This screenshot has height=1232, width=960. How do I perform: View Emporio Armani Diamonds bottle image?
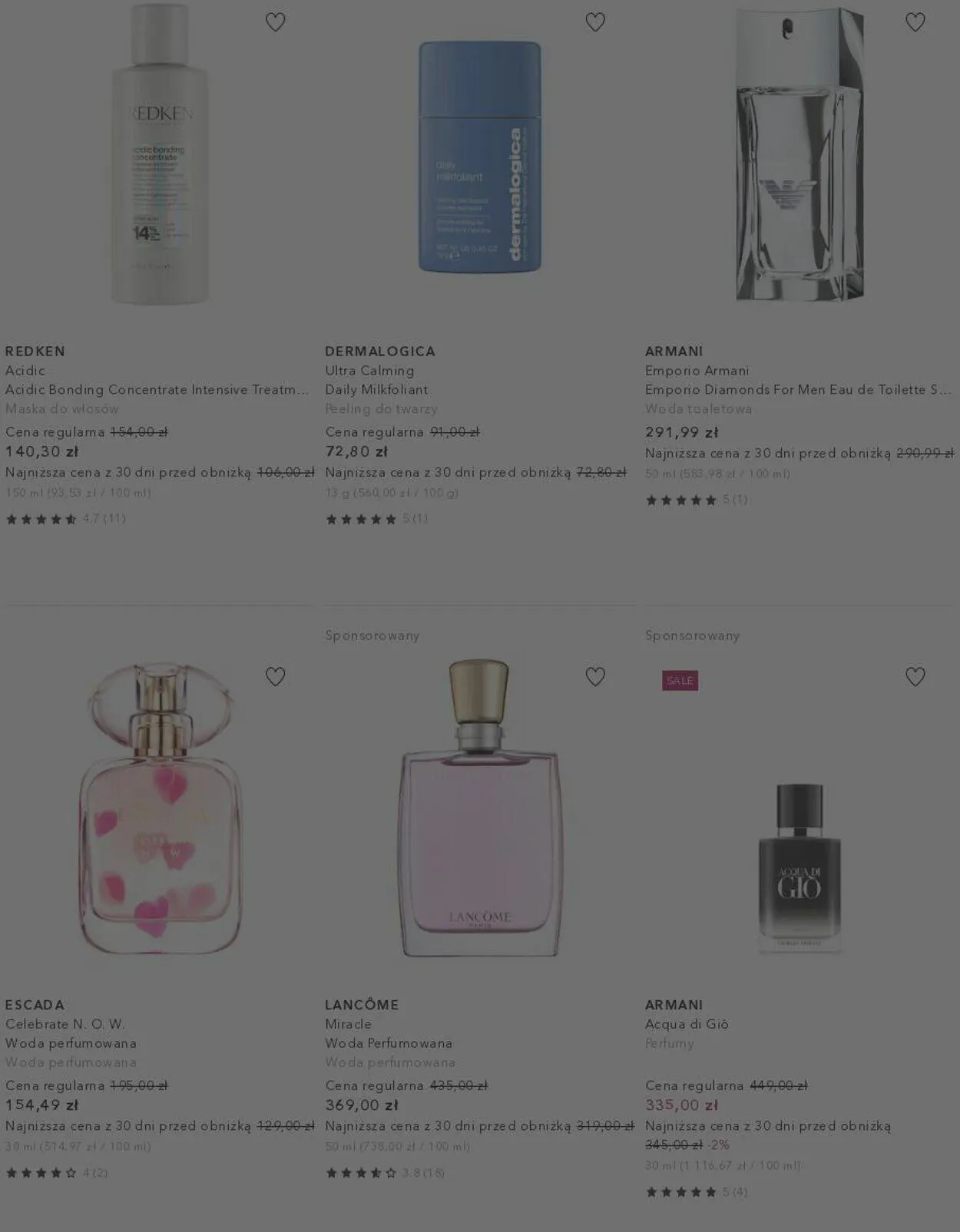pyautogui.click(x=799, y=154)
